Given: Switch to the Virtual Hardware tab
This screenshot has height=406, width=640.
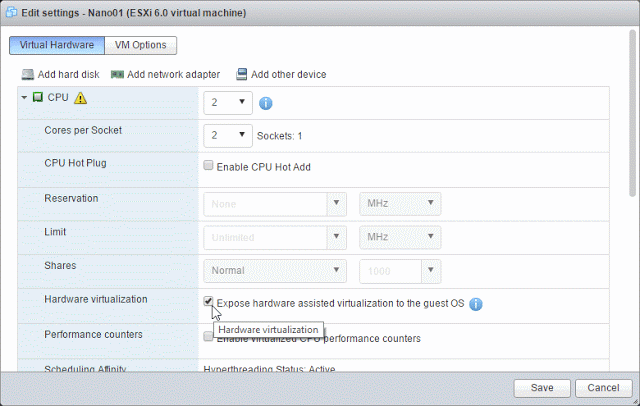Looking at the screenshot, I should tap(57, 45).
